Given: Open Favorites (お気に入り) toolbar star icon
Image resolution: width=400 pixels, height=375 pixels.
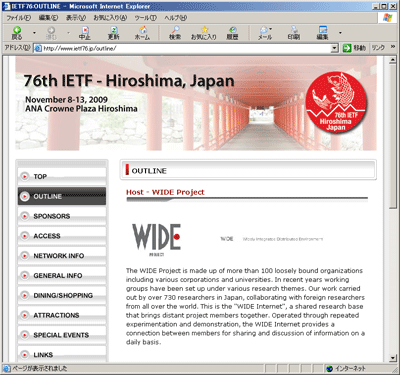Looking at the screenshot, I should [204, 33].
